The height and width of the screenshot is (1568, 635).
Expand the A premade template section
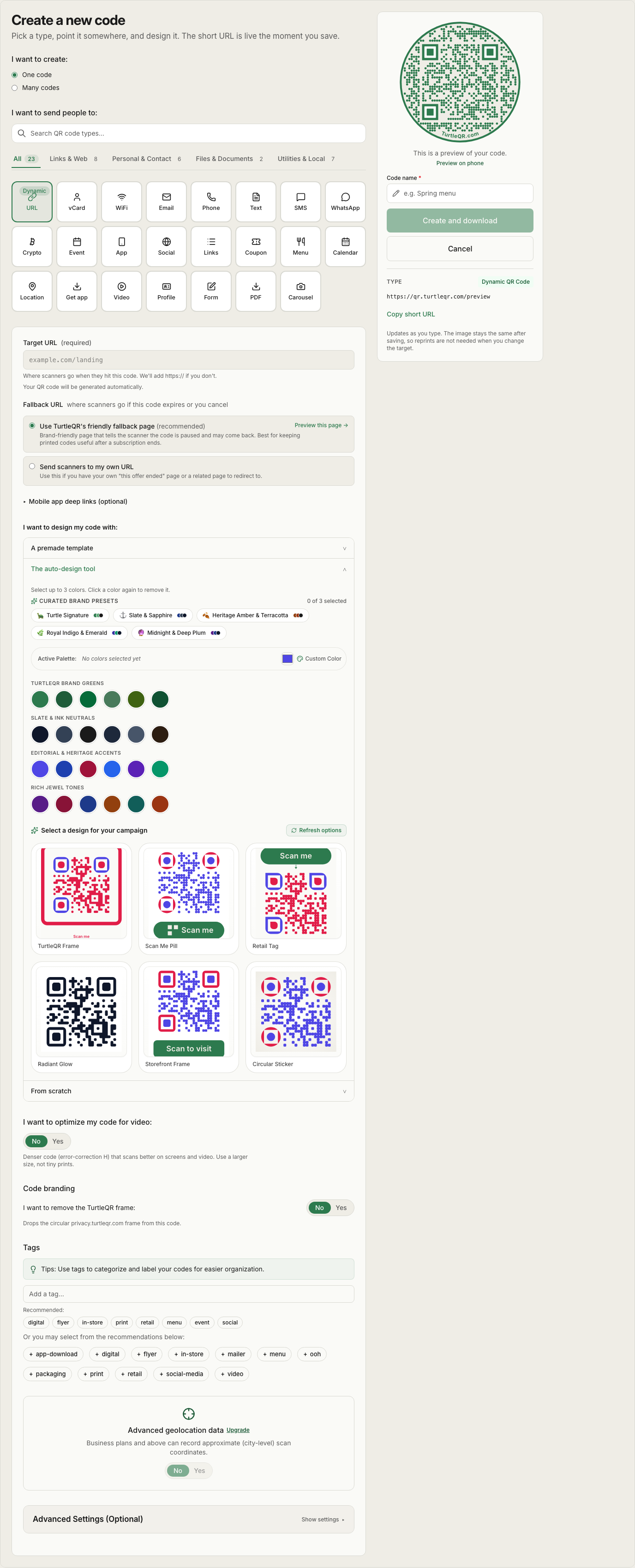click(189, 548)
